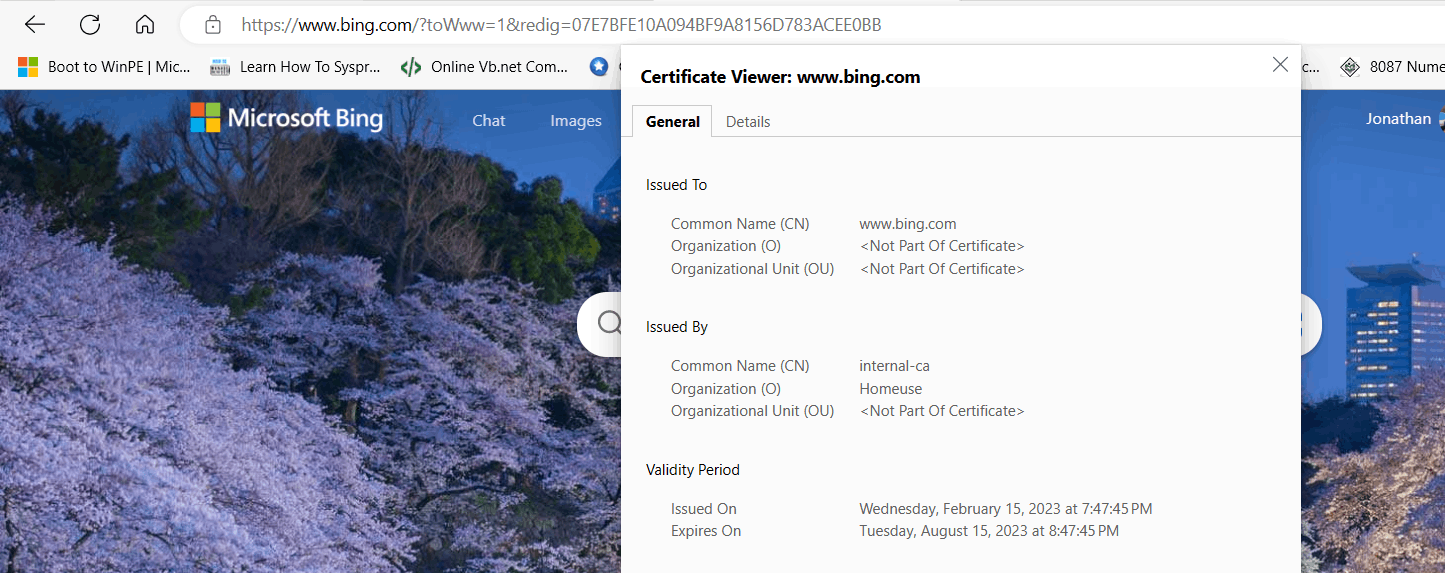Click the lock icon in the address bar
The image size is (1445, 573).
point(212,25)
